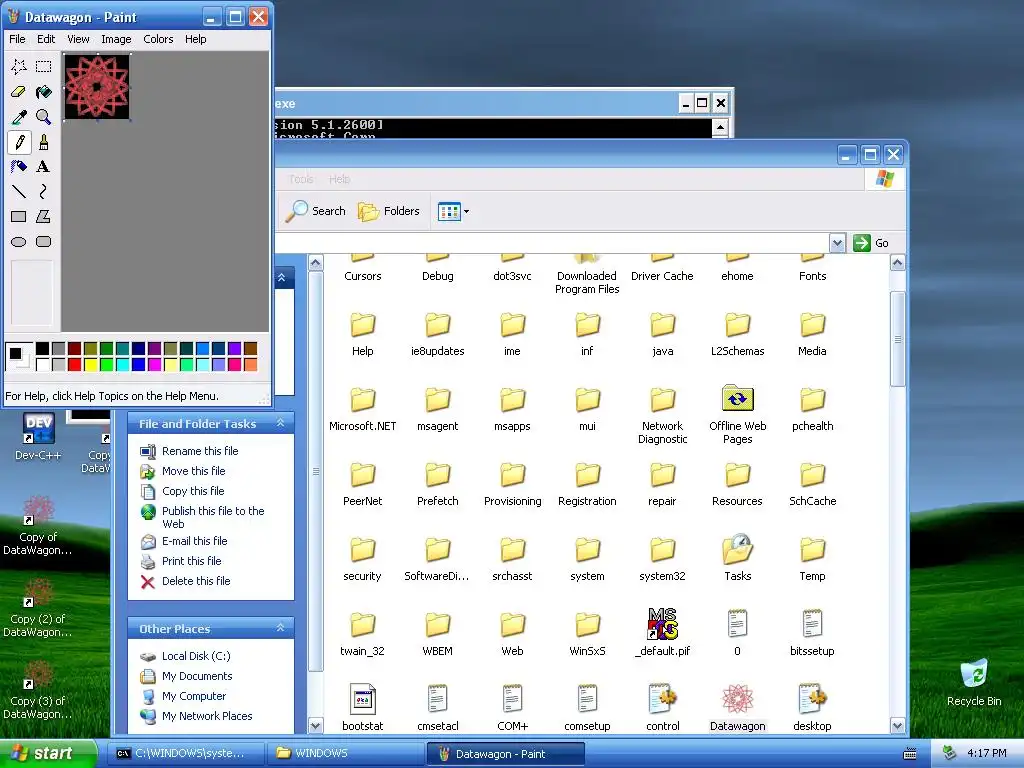Click Print this file link
1024x768 pixels.
(191, 561)
